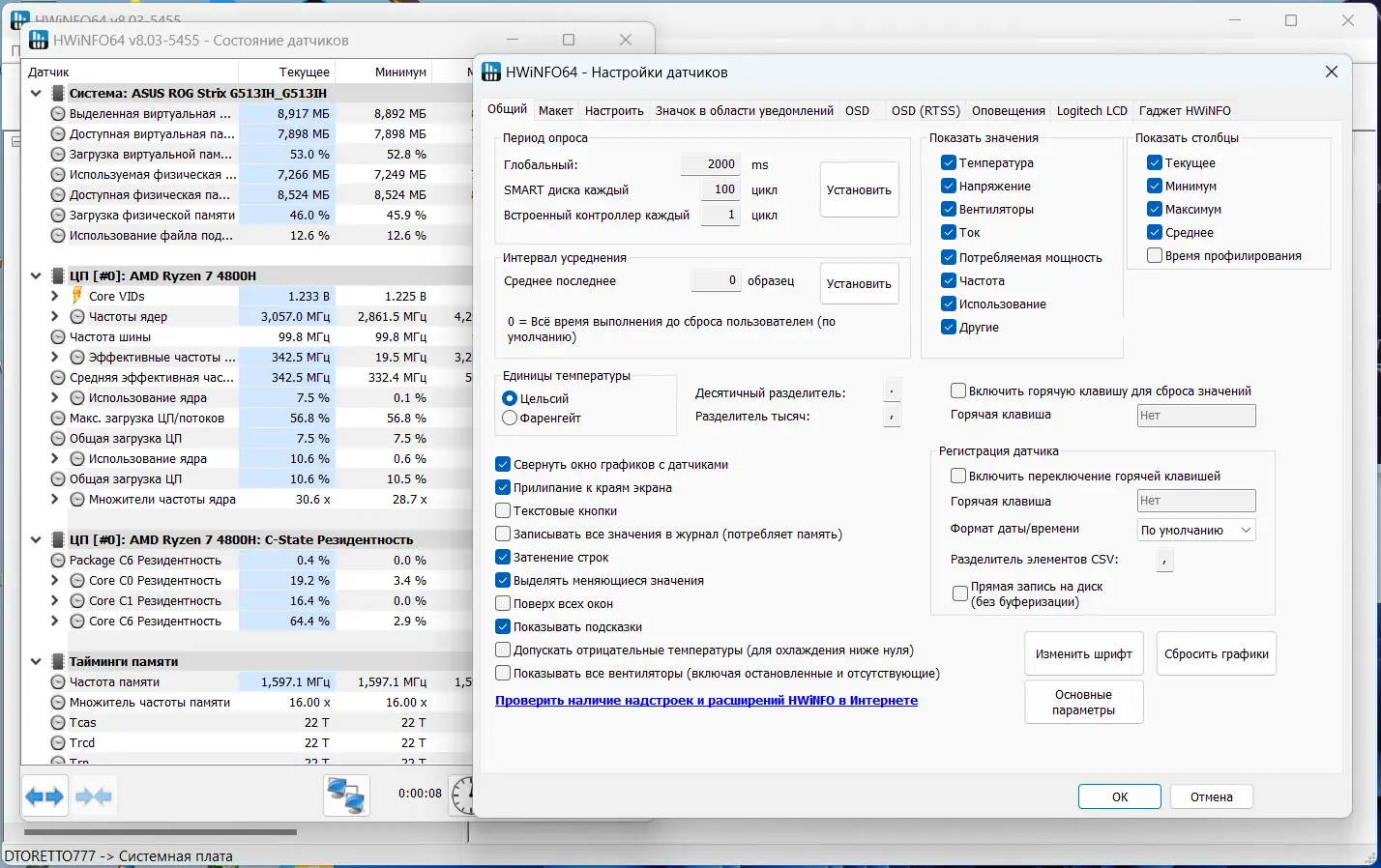The image size is (1381, 868).
Task: Collapse the Тайминги памяти group
Action: [36, 662]
